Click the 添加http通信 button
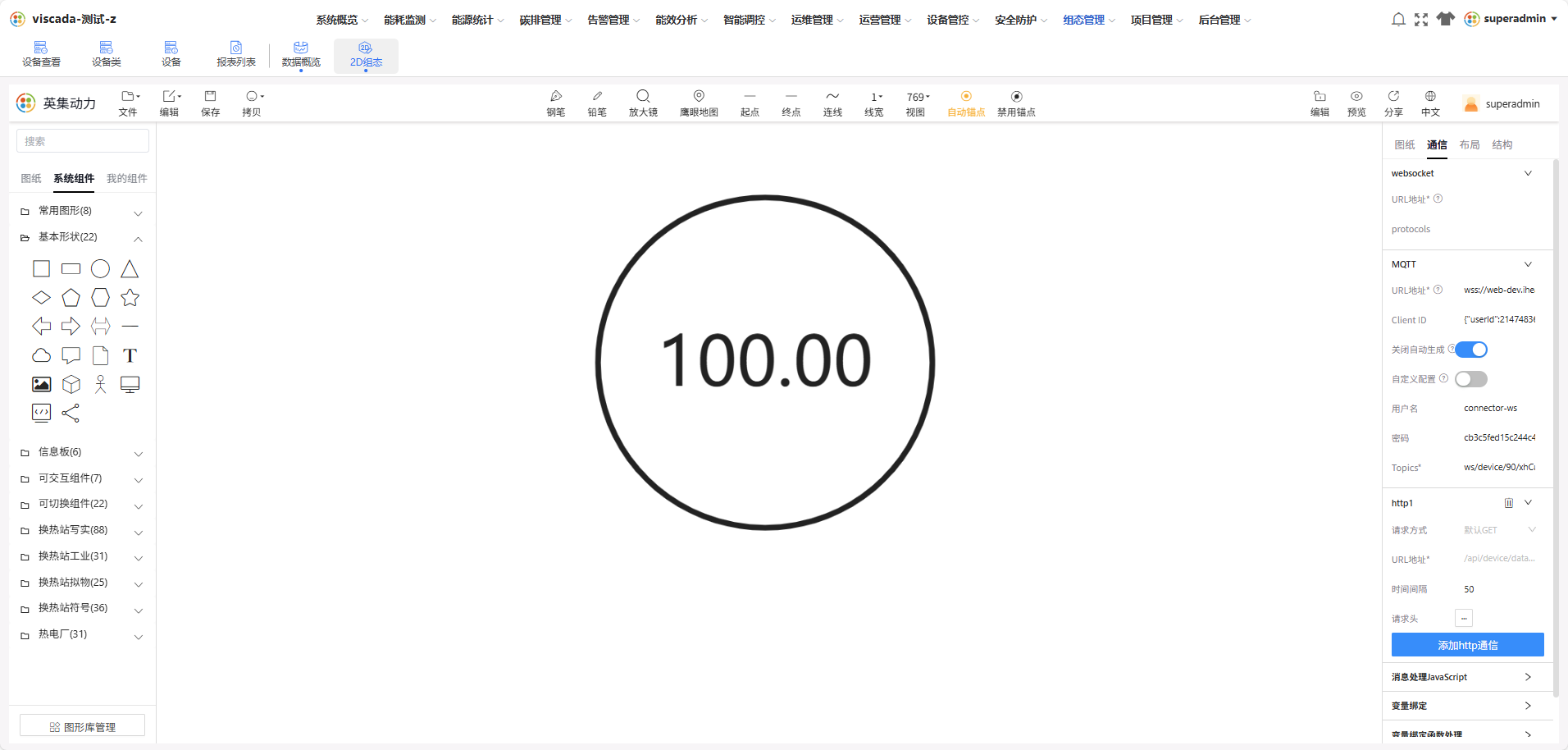The height and width of the screenshot is (750, 1568). point(1468,645)
